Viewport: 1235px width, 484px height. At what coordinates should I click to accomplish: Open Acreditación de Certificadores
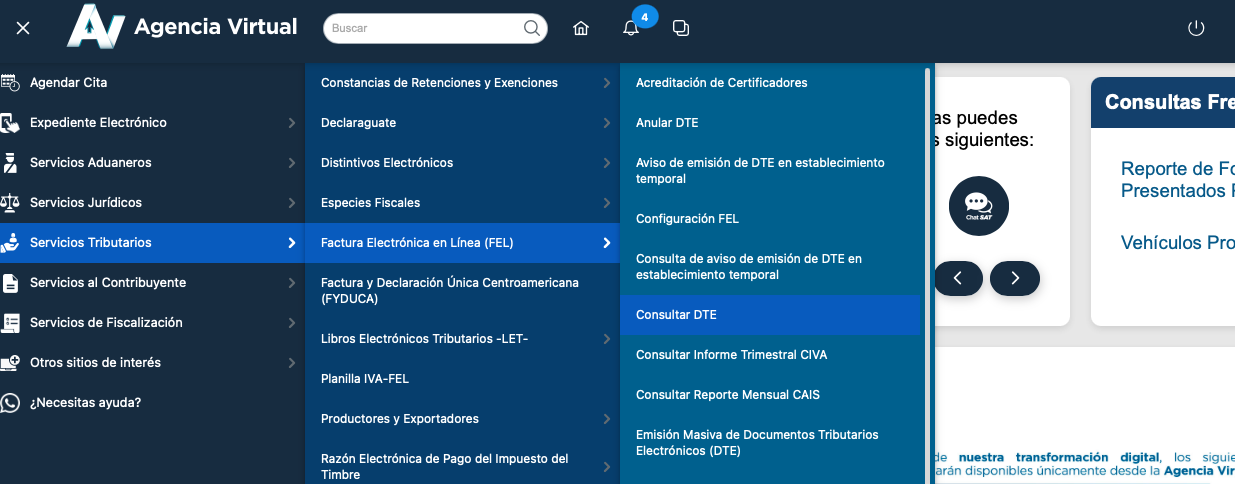(770, 83)
